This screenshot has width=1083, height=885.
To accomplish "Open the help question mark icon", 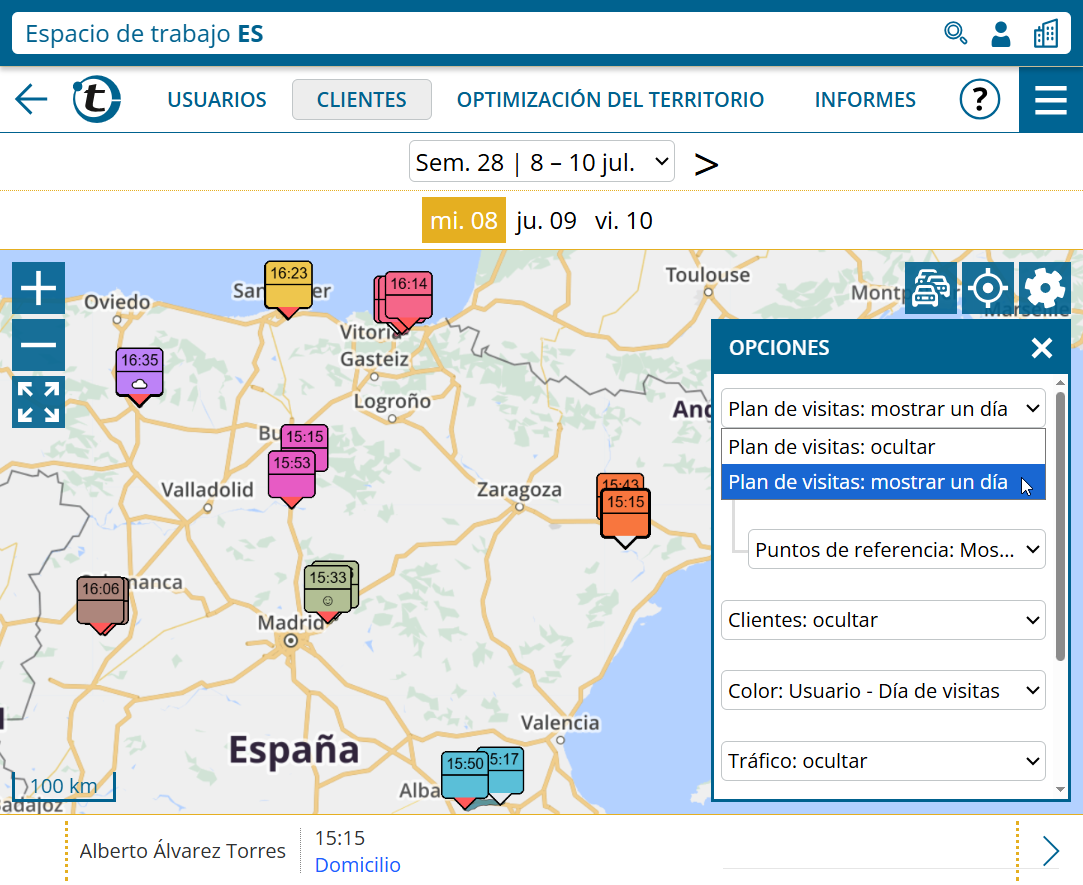I will (x=979, y=99).
